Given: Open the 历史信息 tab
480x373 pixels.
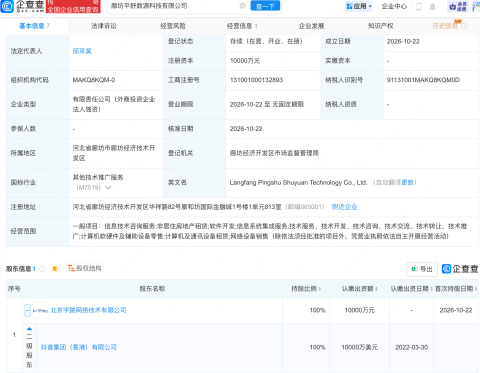Looking at the screenshot, I should coord(445,26).
